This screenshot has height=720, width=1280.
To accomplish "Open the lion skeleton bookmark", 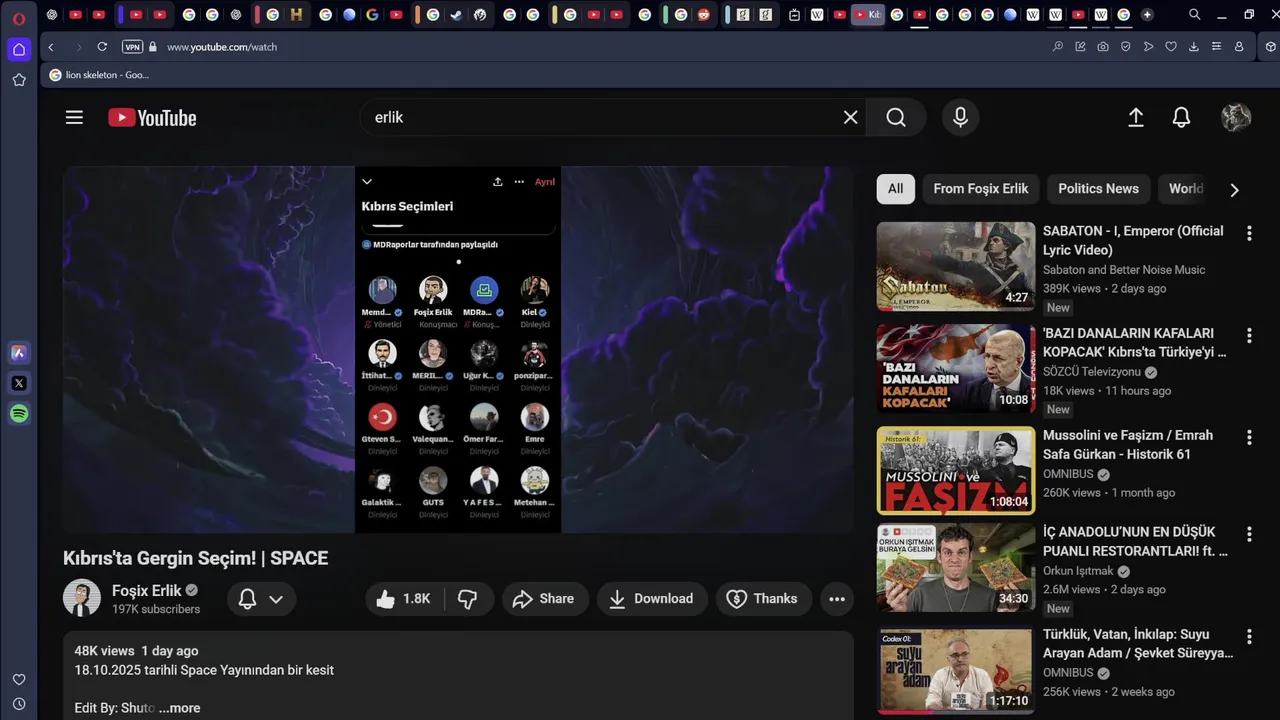I will pyautogui.click(x=98, y=75).
